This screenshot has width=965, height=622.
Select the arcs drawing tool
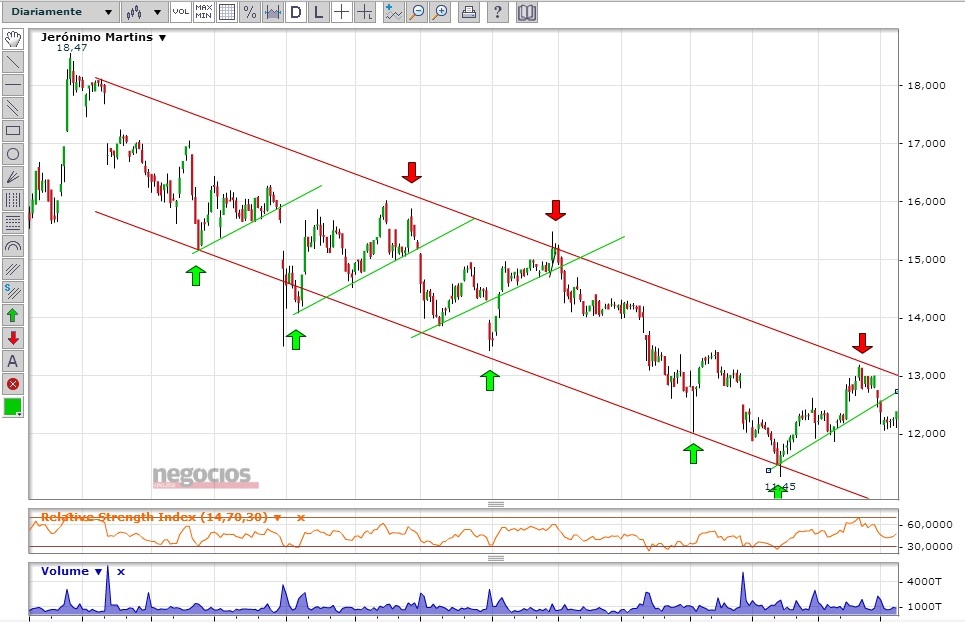13,246
